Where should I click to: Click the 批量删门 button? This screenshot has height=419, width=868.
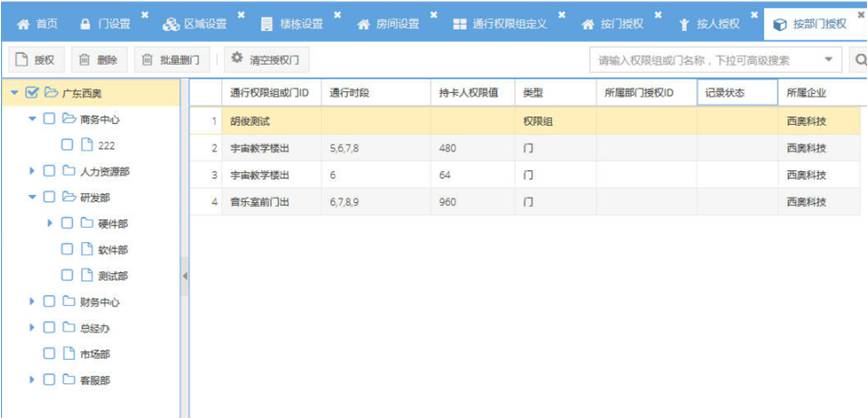click(x=172, y=60)
